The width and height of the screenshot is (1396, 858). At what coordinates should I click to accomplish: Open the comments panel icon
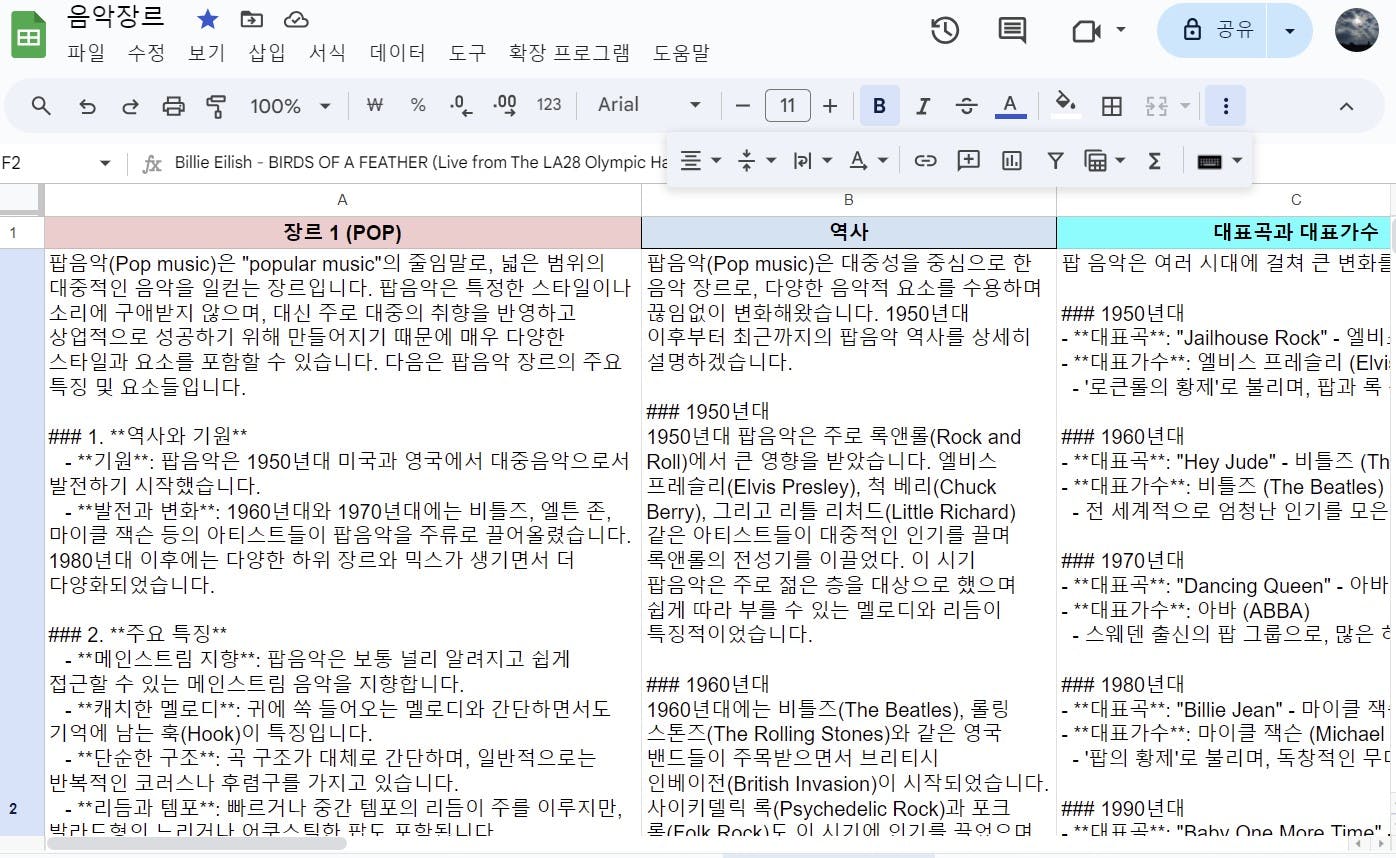(1012, 30)
